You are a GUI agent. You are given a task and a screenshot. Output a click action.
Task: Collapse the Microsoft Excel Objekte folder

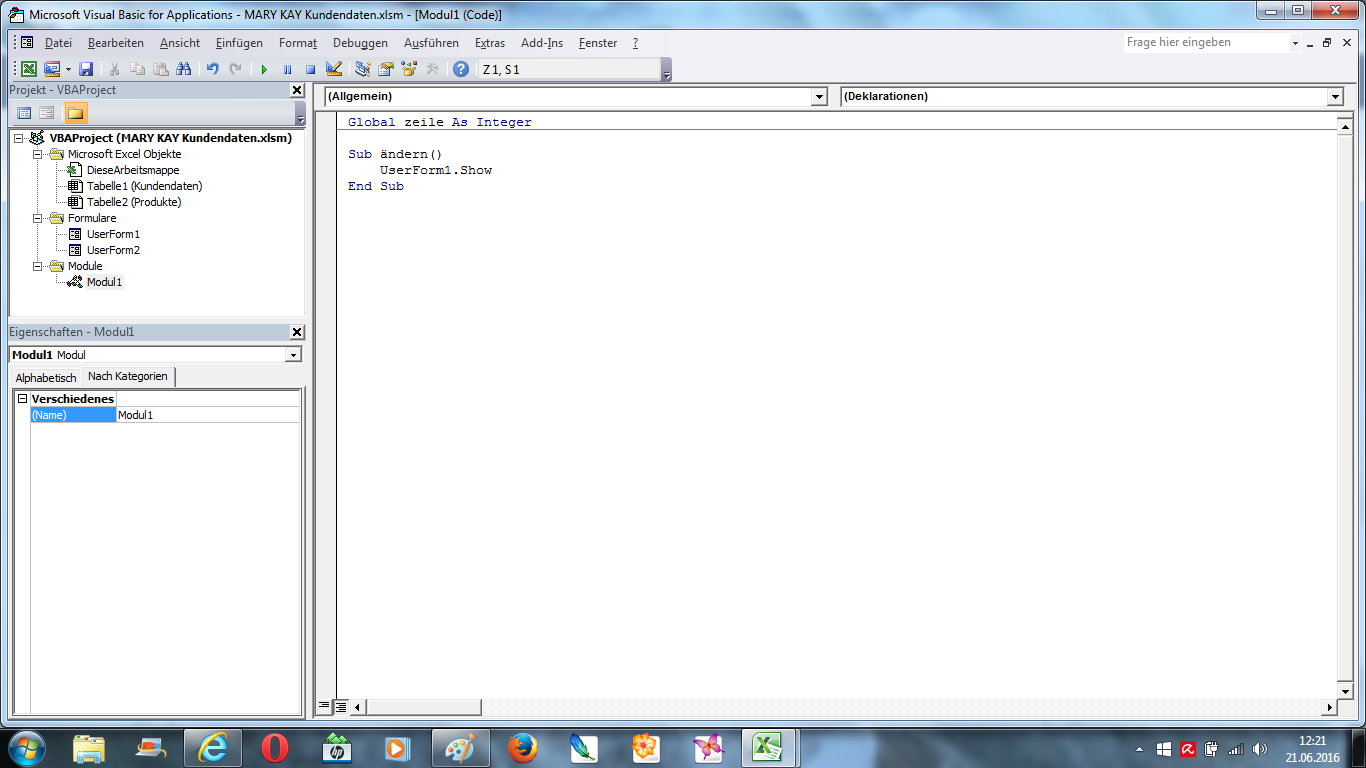38,154
